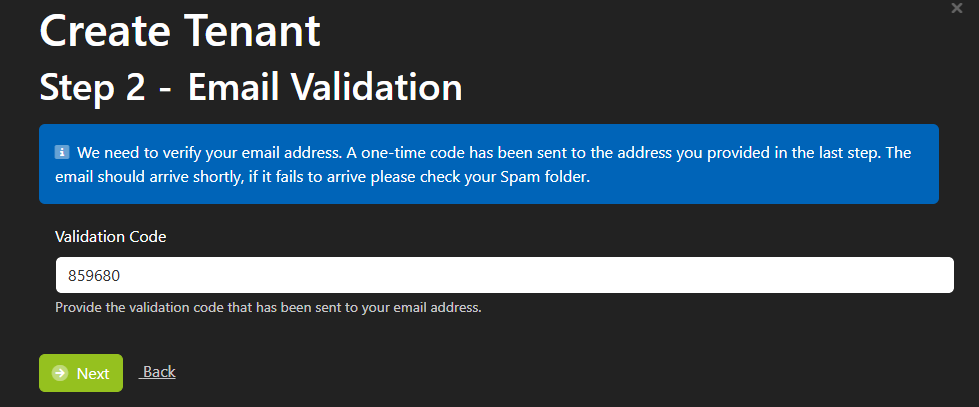The width and height of the screenshot is (979, 407).
Task: Click the blue email verification notice banner
Action: point(489,164)
